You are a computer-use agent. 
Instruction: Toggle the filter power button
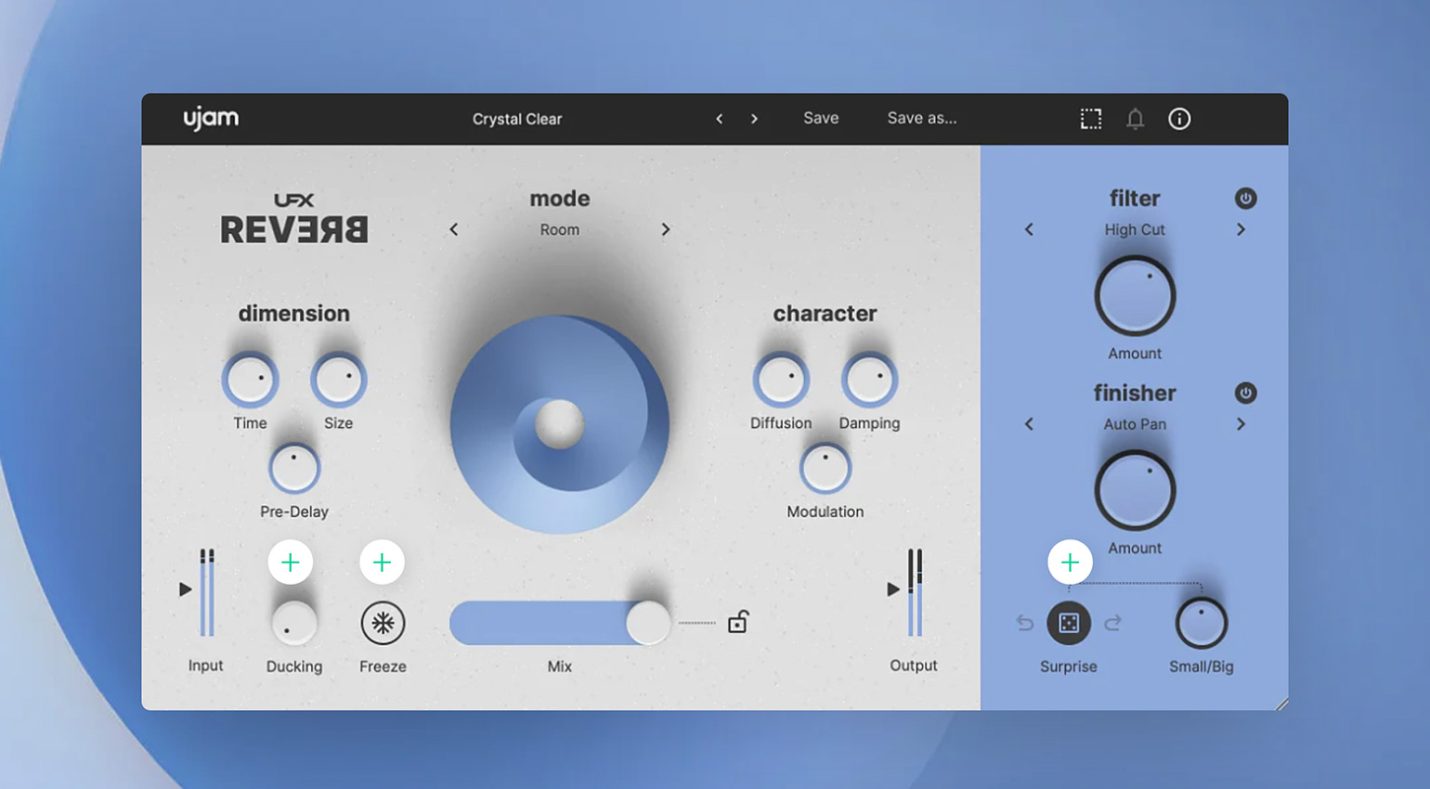pyautogui.click(x=1245, y=198)
